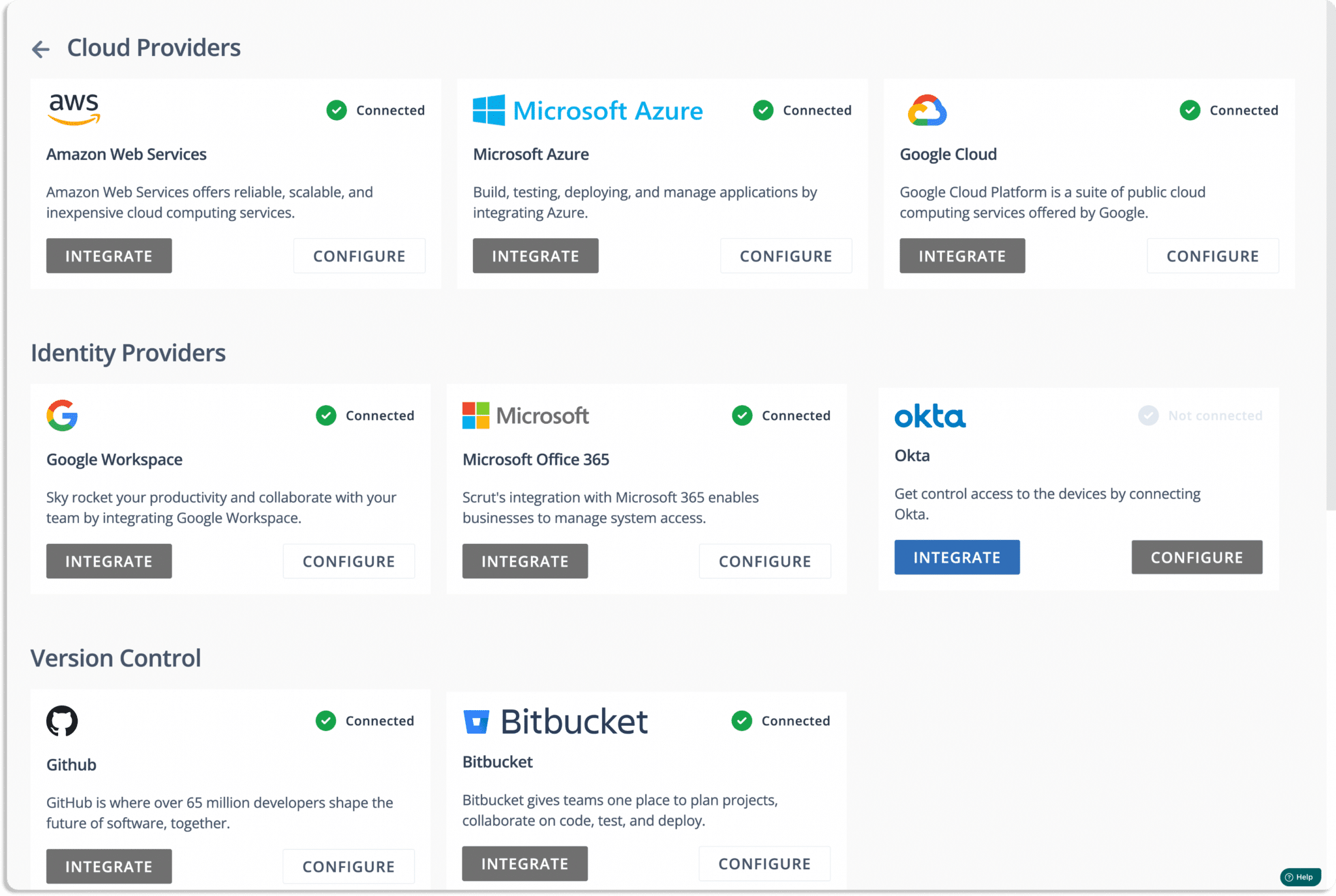
Task: Configure Okta integration
Action: 1197,557
